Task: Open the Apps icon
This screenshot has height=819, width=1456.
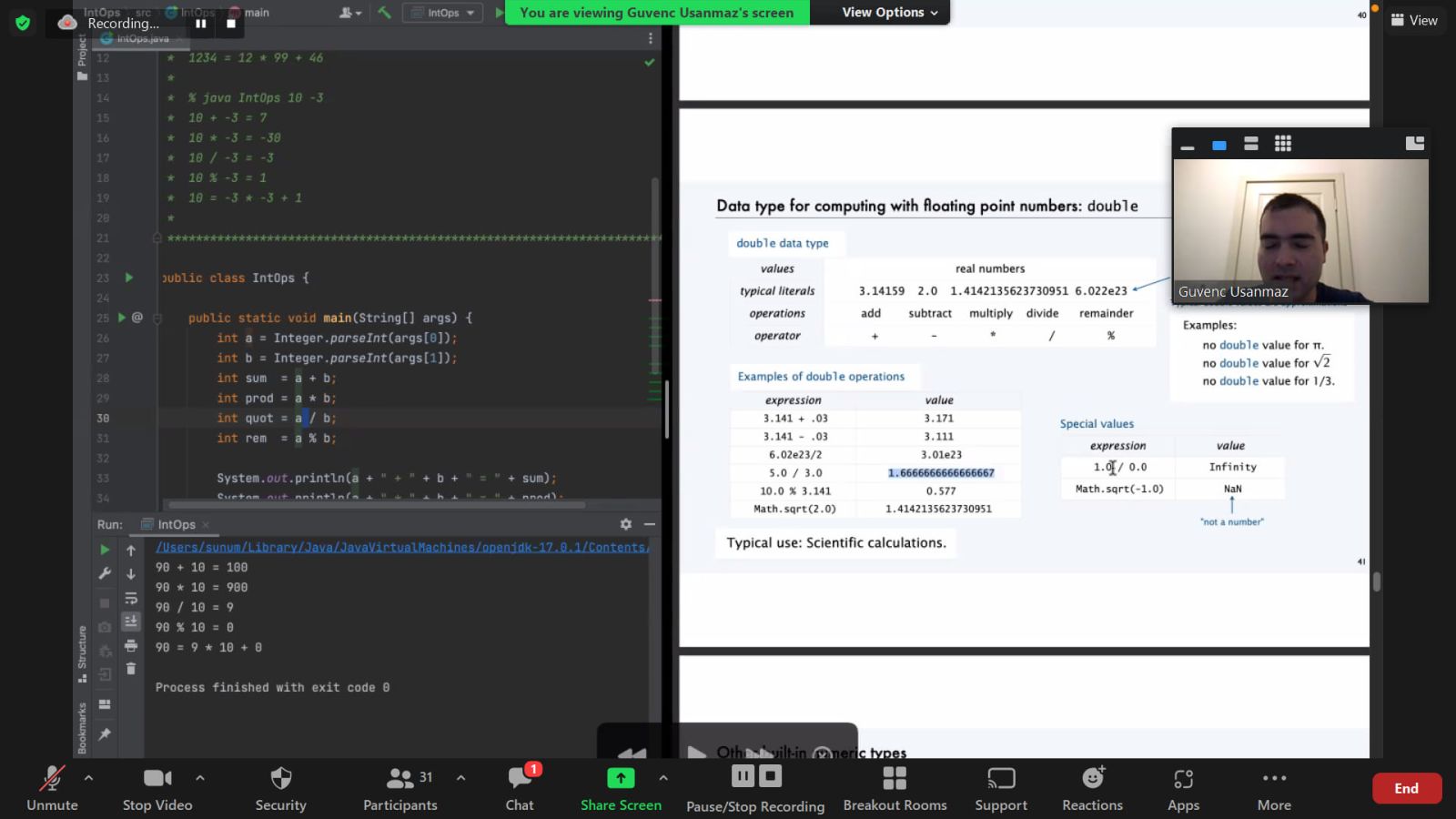Action: pyautogui.click(x=1183, y=779)
